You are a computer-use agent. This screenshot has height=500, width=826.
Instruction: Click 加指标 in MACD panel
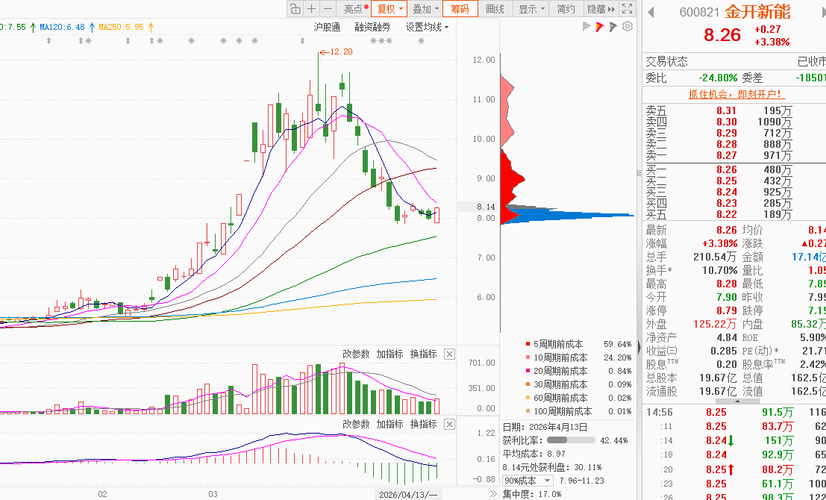click(390, 424)
